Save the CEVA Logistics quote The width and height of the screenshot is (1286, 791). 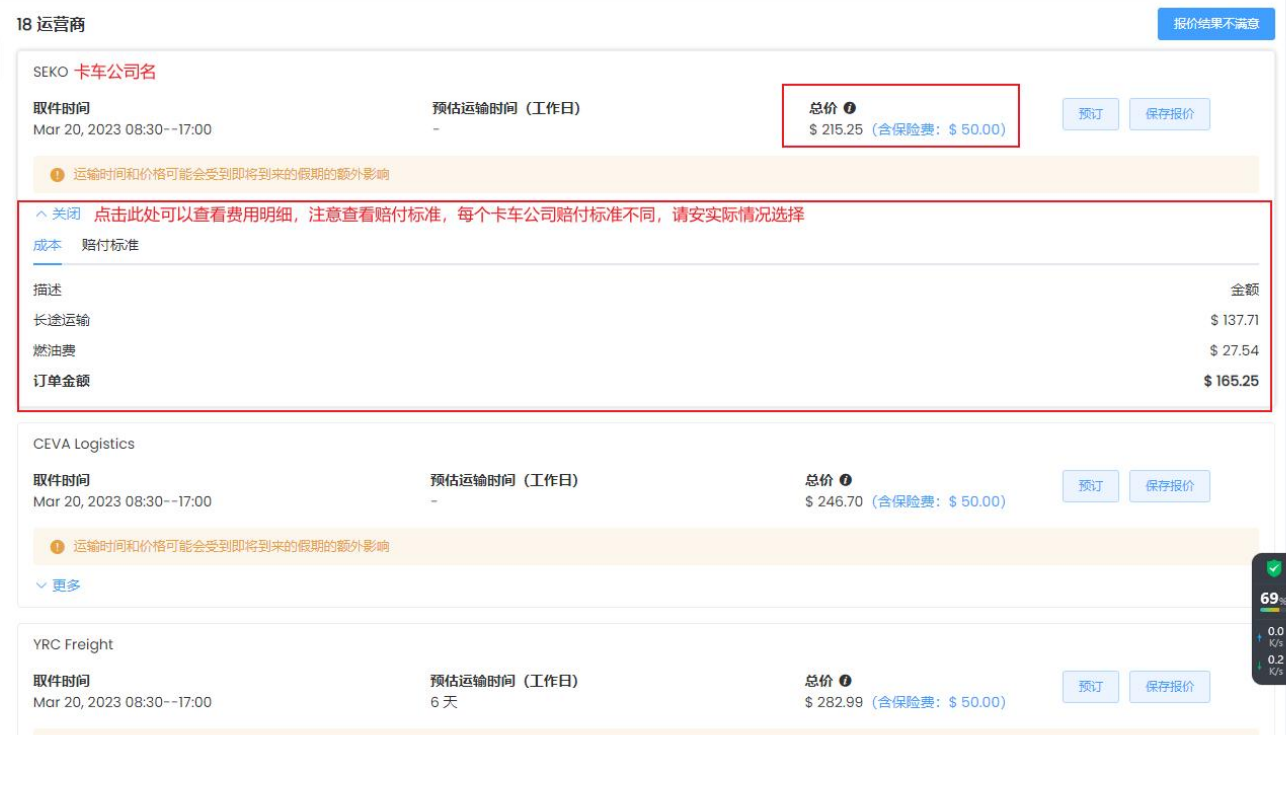(x=1169, y=486)
